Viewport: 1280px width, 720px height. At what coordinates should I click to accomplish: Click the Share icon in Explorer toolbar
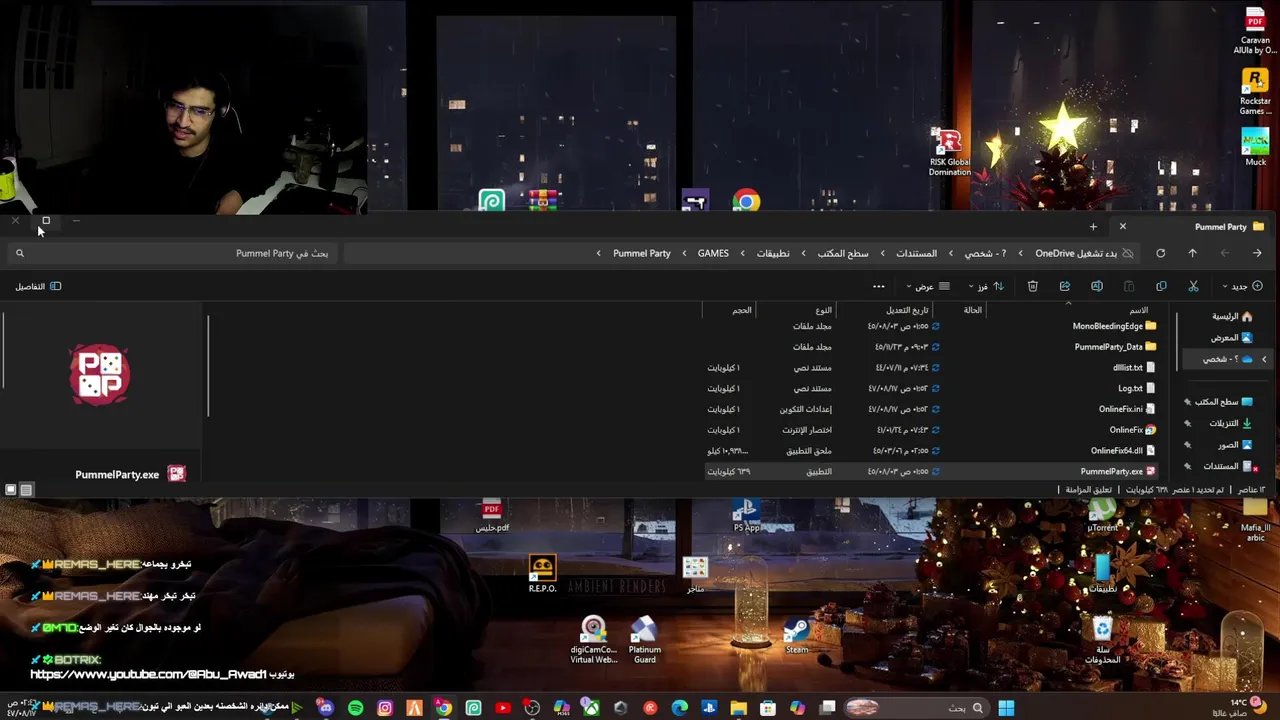[1065, 287]
